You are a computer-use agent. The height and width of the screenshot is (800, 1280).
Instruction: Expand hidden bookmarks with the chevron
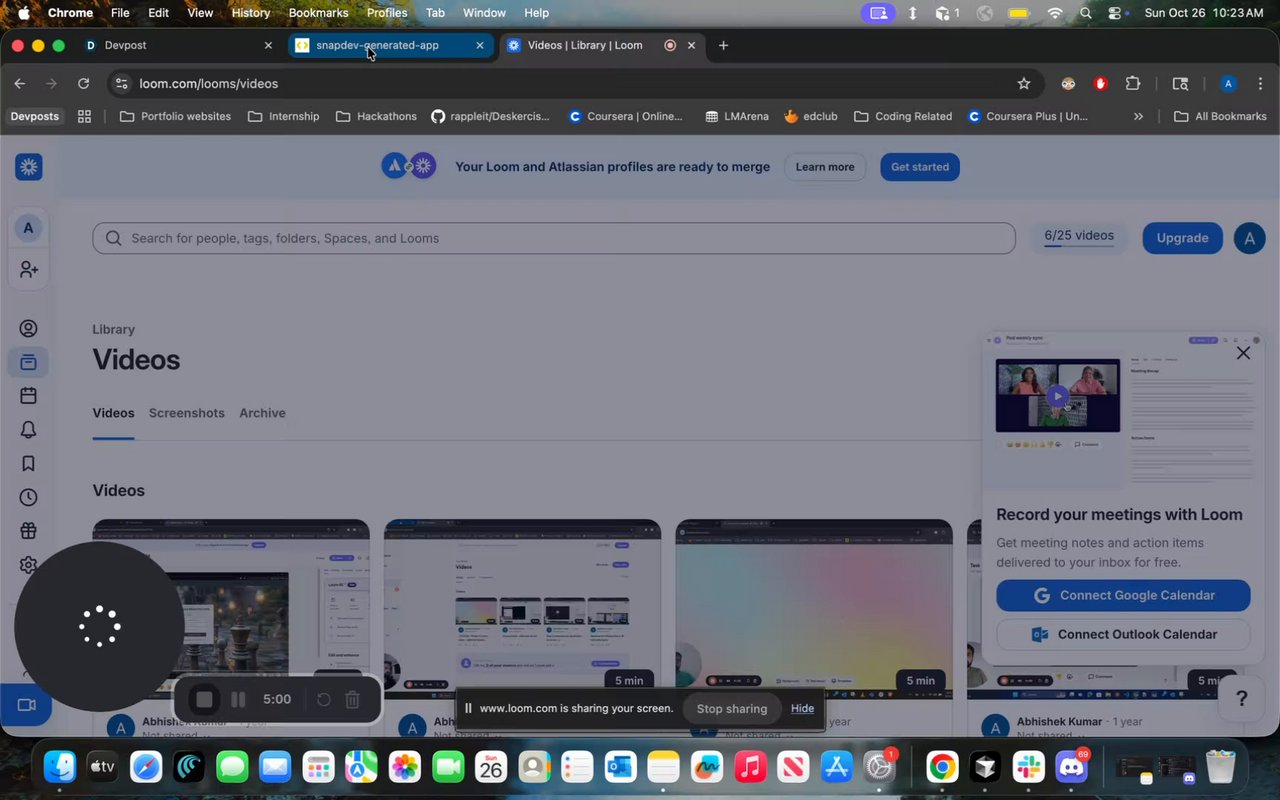coord(1138,116)
